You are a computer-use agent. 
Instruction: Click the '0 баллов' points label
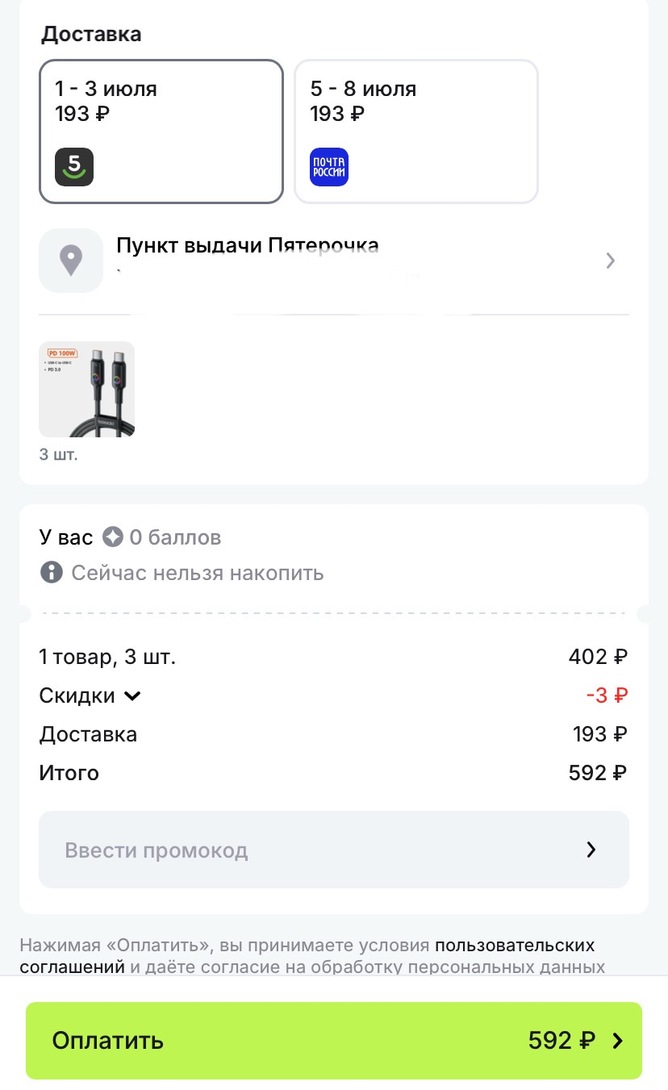pyautogui.click(x=176, y=538)
